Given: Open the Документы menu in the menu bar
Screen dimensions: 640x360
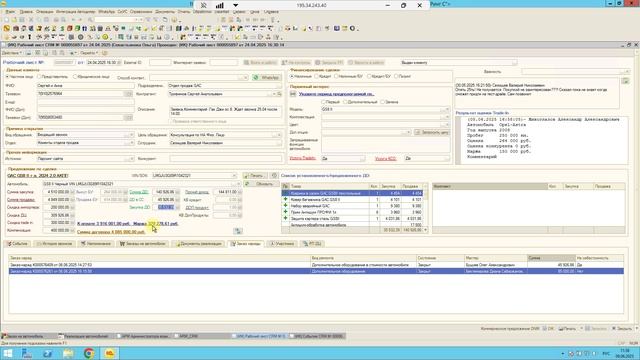Looking at the screenshot, I should point(165,12).
